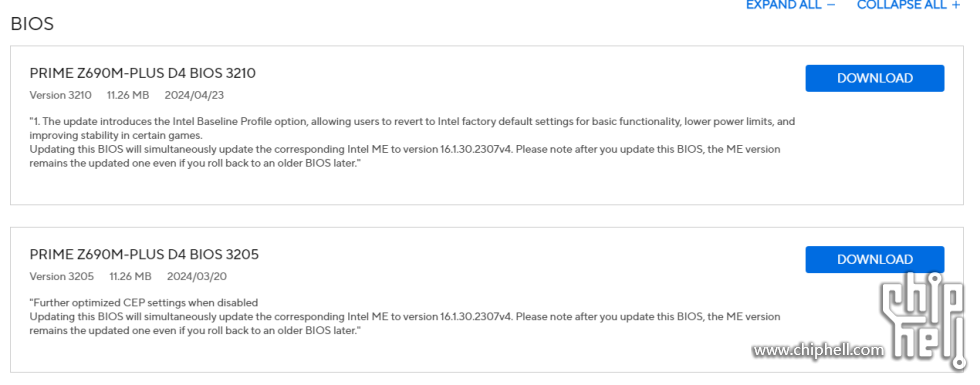
Task: Click the plus icon beside COLLAPSE ALL
Action: tap(956, 4)
